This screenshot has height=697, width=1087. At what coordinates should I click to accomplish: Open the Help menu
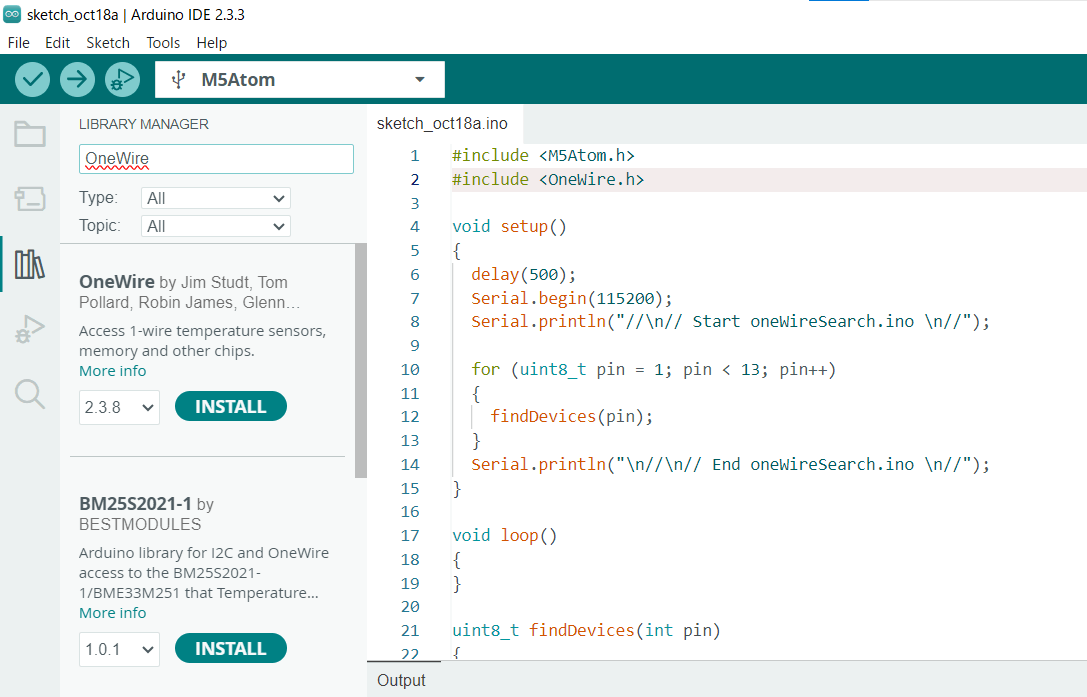(211, 43)
